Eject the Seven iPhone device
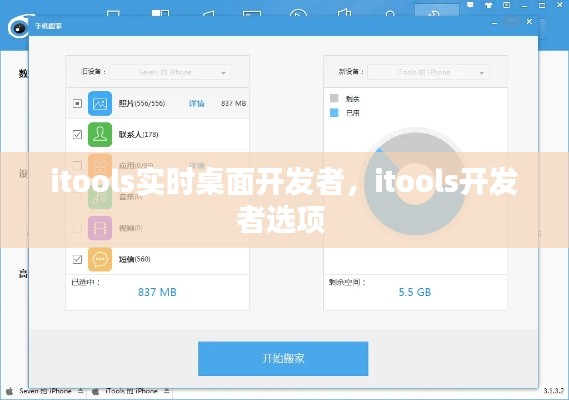The image size is (569, 400). coord(81,391)
